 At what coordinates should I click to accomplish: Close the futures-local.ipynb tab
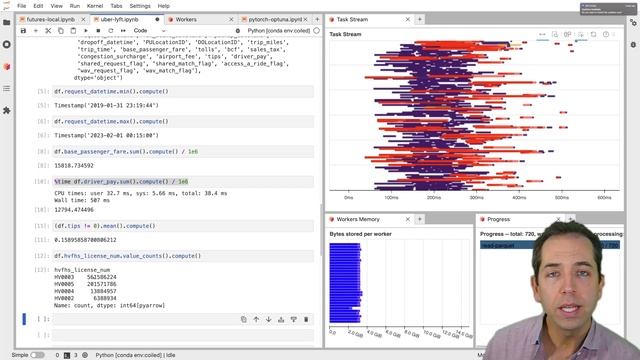pyautogui.click(x=83, y=19)
